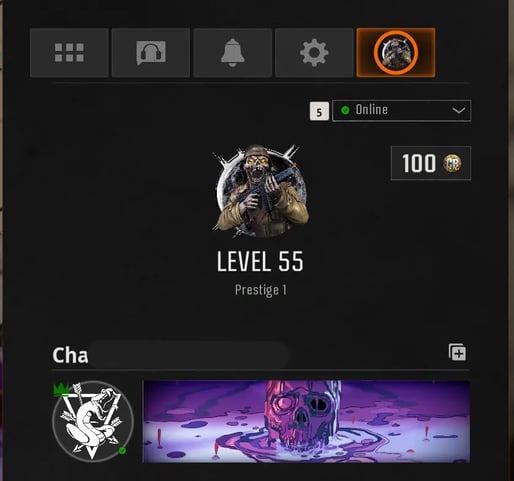Click the green online status dot

[345, 110]
